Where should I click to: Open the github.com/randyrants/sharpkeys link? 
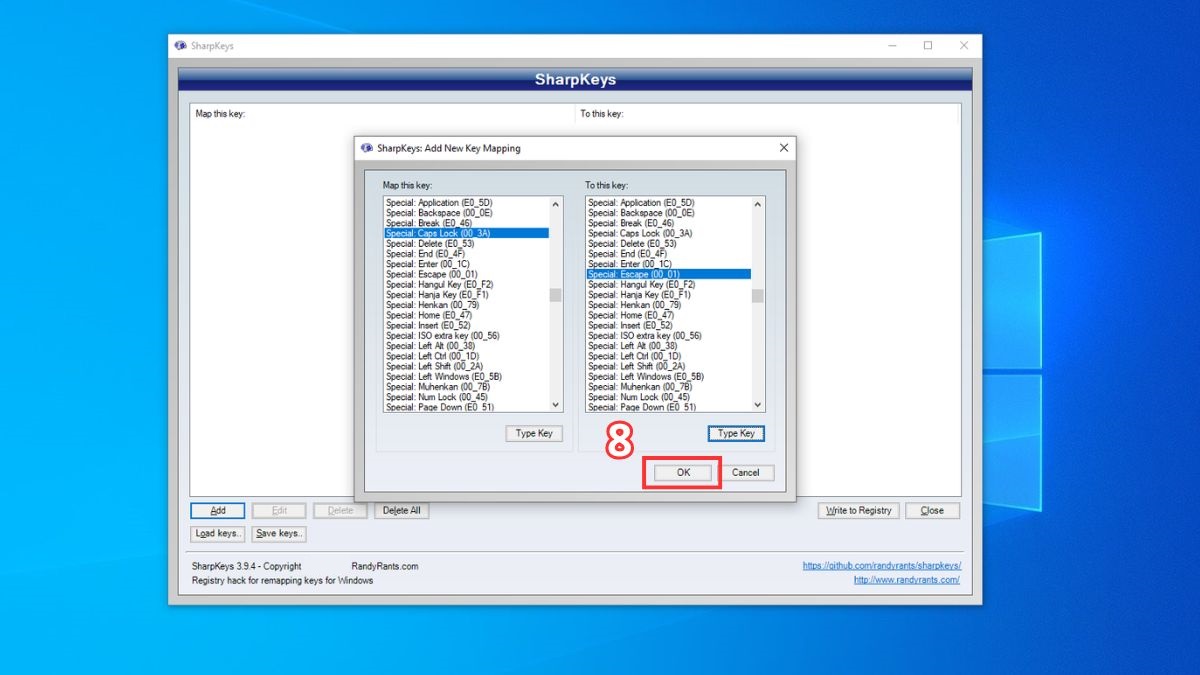882,566
